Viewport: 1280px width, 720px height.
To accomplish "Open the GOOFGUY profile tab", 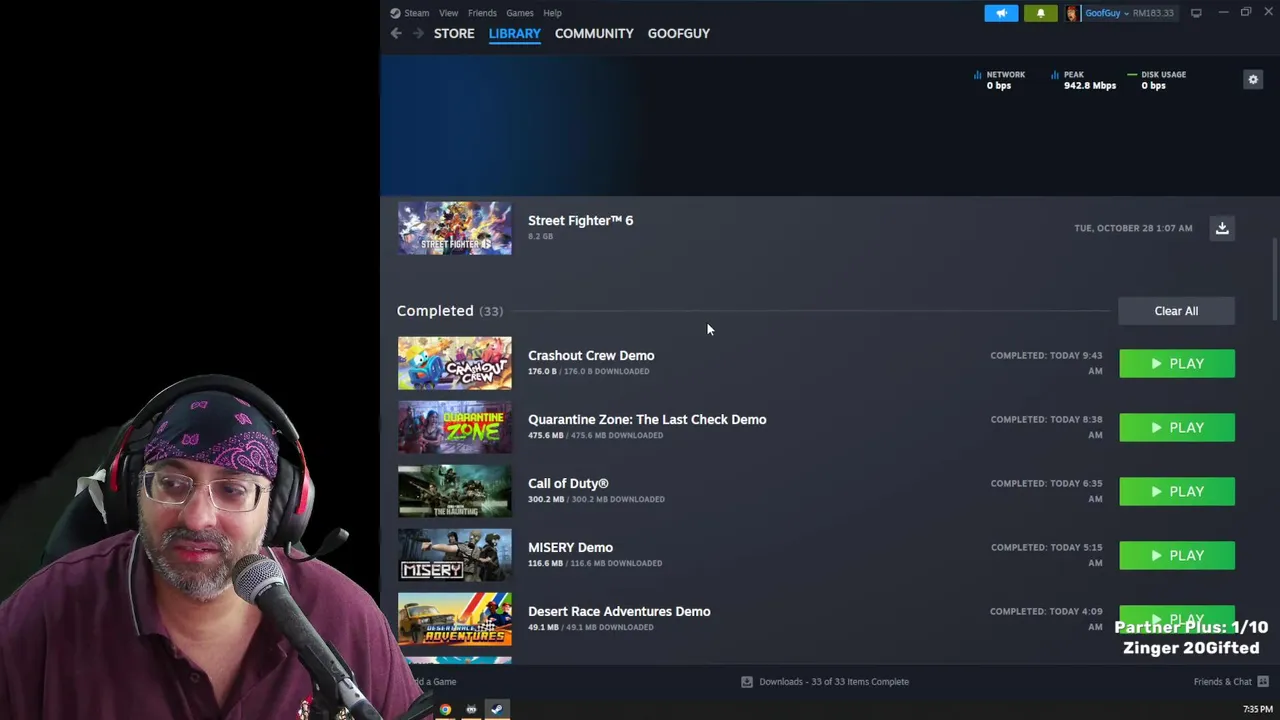I will click(678, 33).
